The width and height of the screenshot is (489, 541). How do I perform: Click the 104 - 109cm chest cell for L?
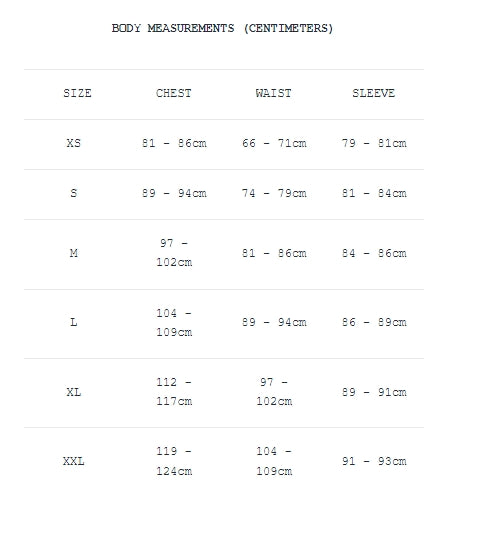pyautogui.click(x=174, y=323)
